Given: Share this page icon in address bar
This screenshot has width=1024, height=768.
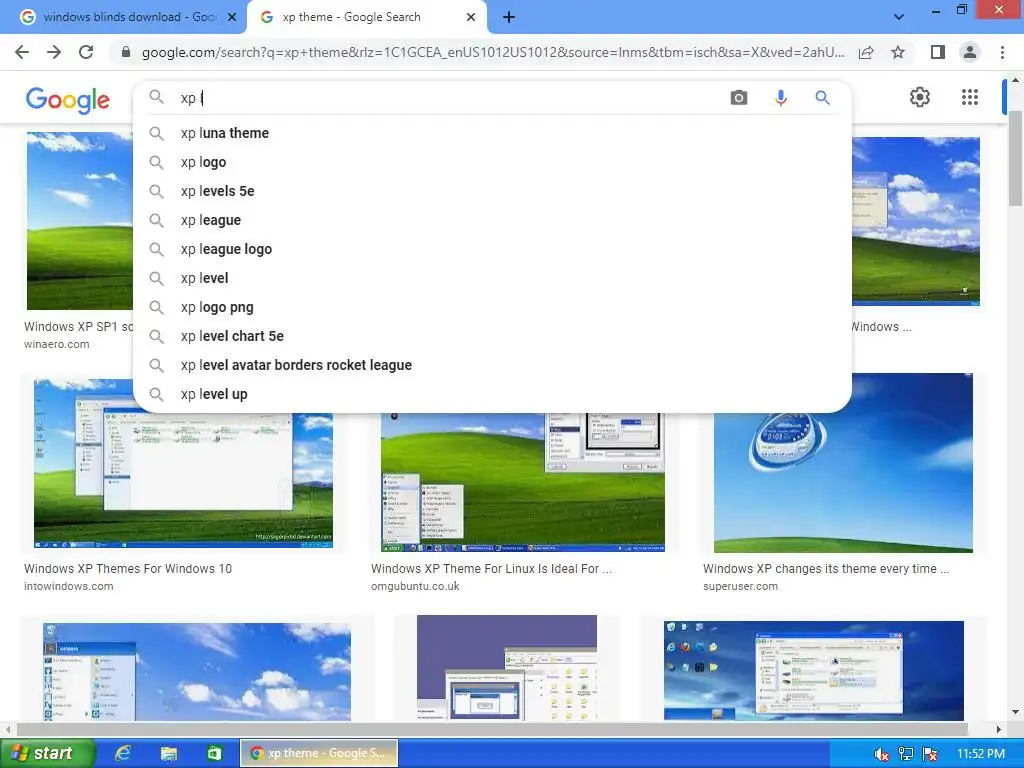Looking at the screenshot, I should point(866,52).
